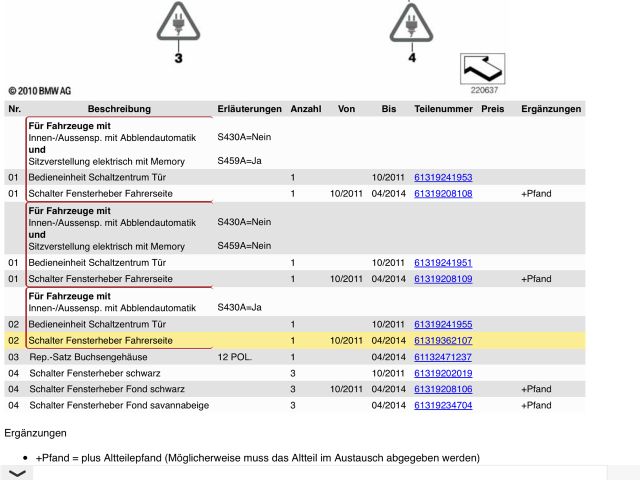Open part number link 61319208108
640x480 pixels.
pos(442,193)
